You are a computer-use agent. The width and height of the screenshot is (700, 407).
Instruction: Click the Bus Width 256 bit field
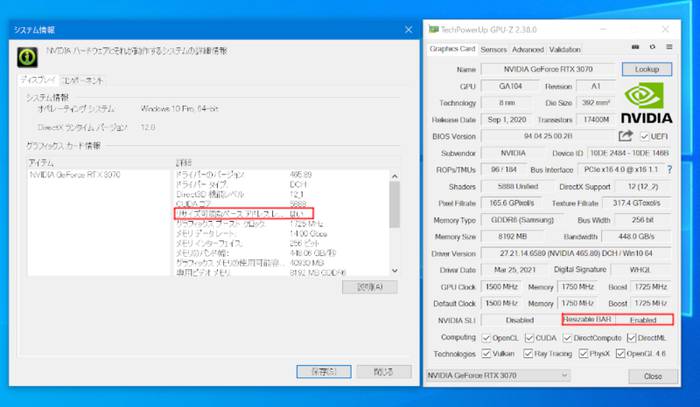click(x=642, y=220)
